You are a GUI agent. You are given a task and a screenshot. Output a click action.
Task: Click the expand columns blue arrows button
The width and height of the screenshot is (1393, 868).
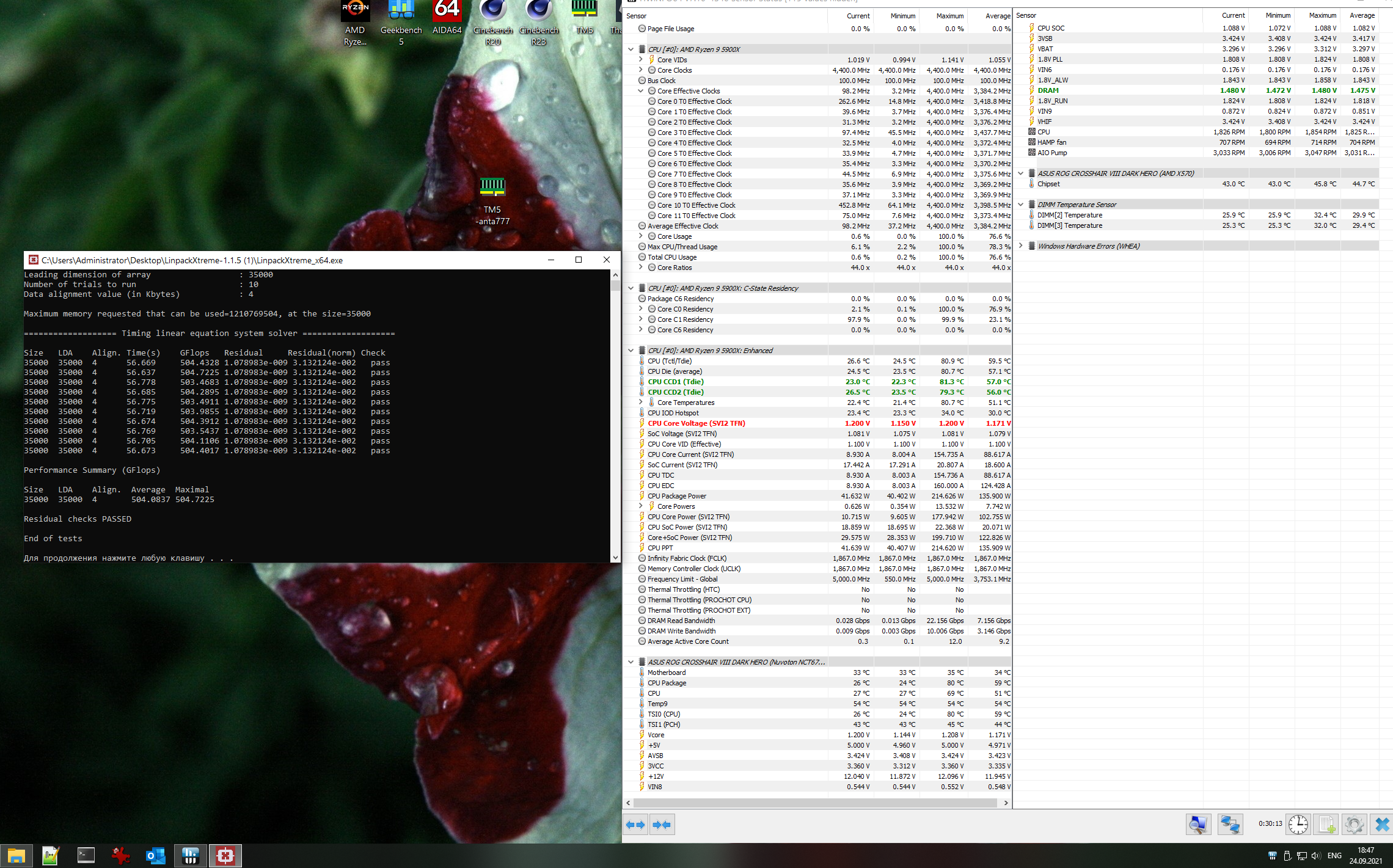click(x=635, y=825)
